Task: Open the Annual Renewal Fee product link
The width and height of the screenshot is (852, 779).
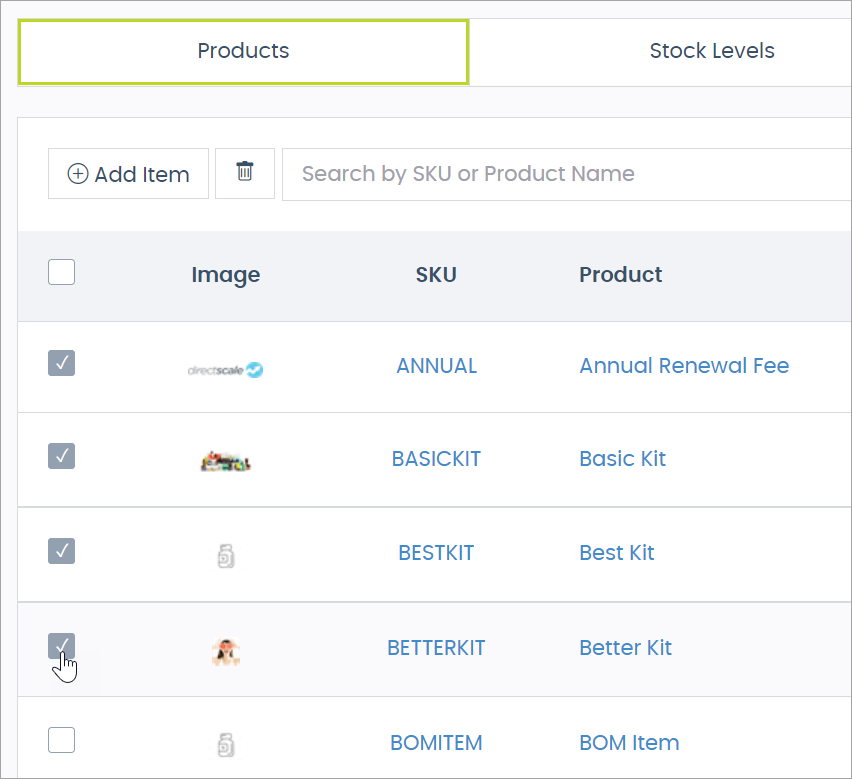Action: tap(684, 366)
